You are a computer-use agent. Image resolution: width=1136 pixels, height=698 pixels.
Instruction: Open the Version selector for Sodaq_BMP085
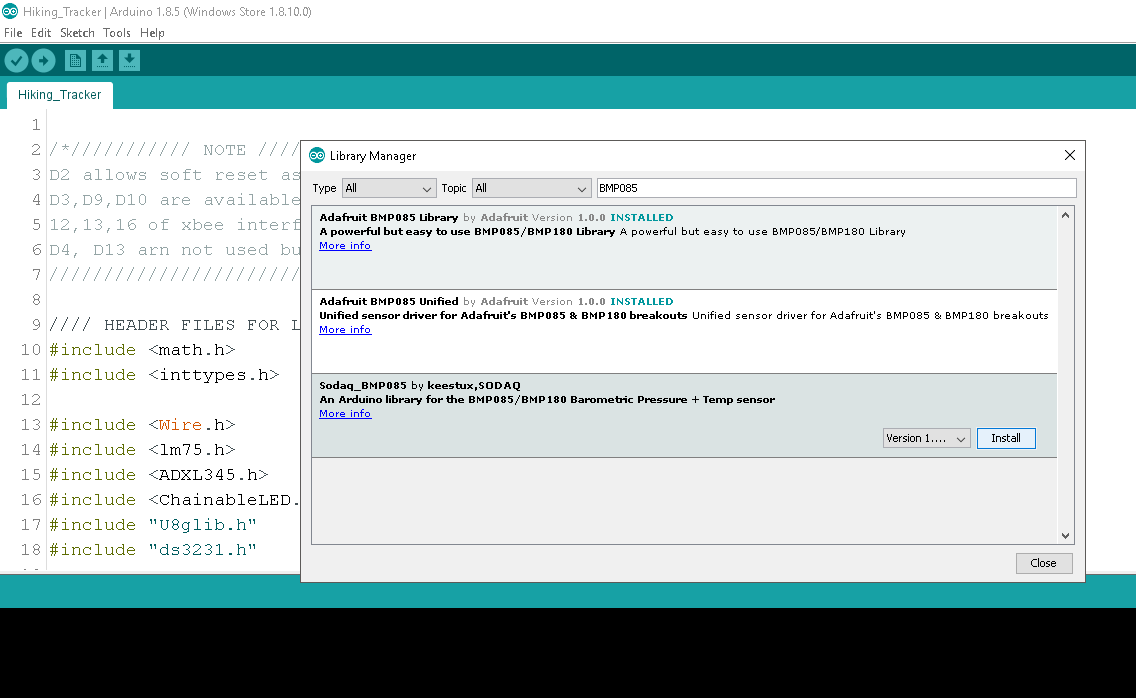pyautogui.click(x=926, y=438)
